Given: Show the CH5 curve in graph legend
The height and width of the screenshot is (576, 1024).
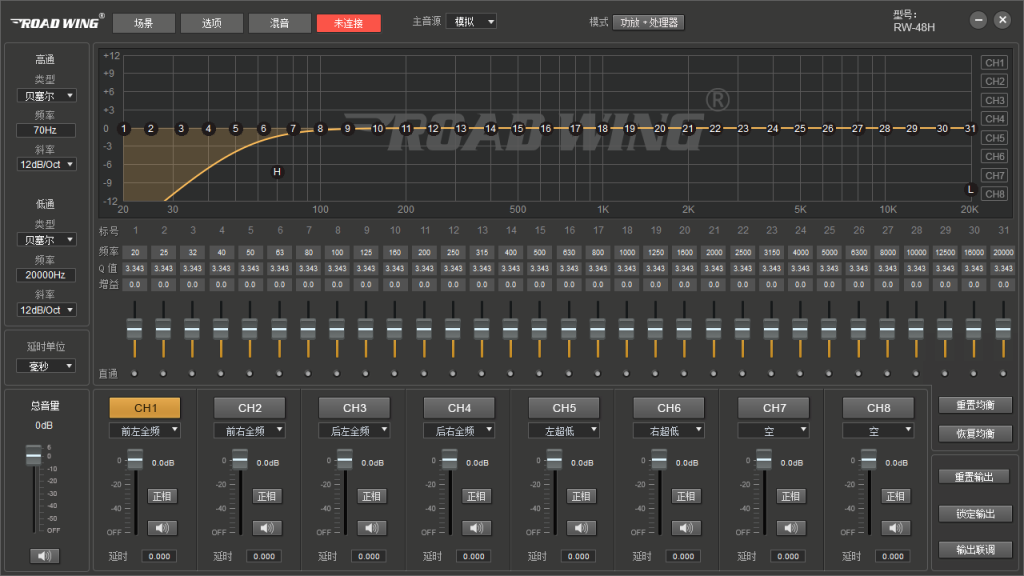Looking at the screenshot, I should click(995, 138).
